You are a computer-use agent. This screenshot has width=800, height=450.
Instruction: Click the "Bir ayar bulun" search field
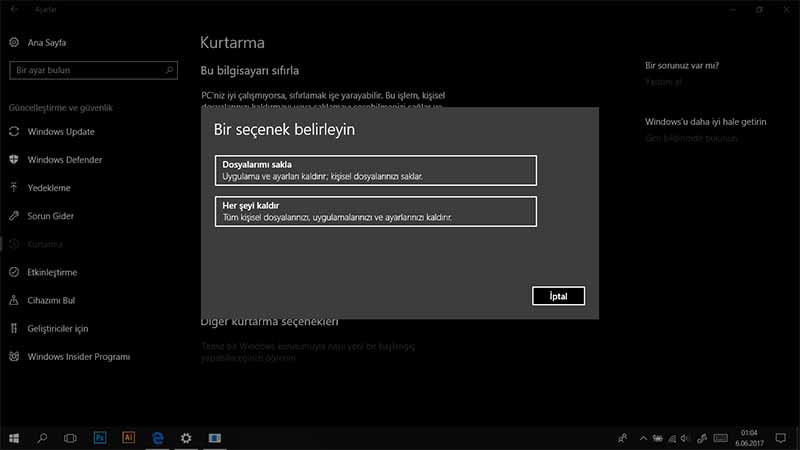click(x=85, y=71)
